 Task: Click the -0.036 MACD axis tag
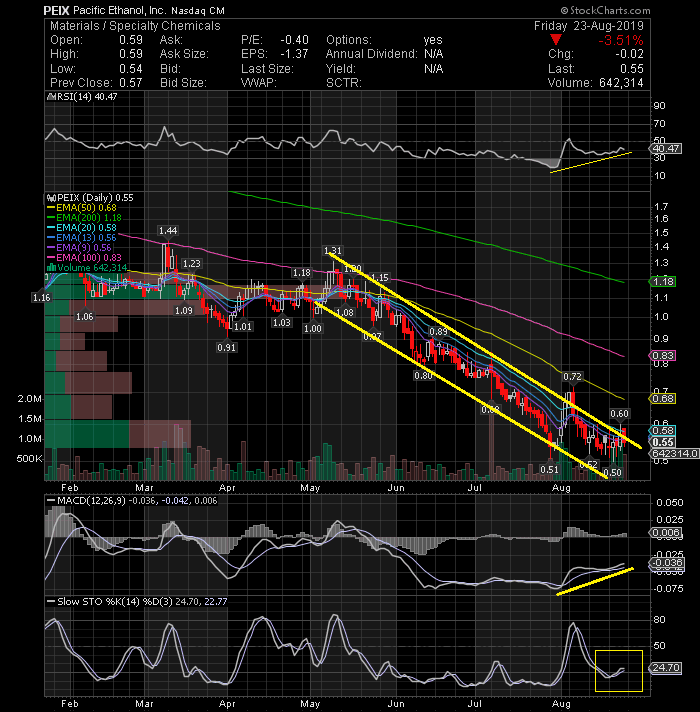pyautogui.click(x=667, y=563)
